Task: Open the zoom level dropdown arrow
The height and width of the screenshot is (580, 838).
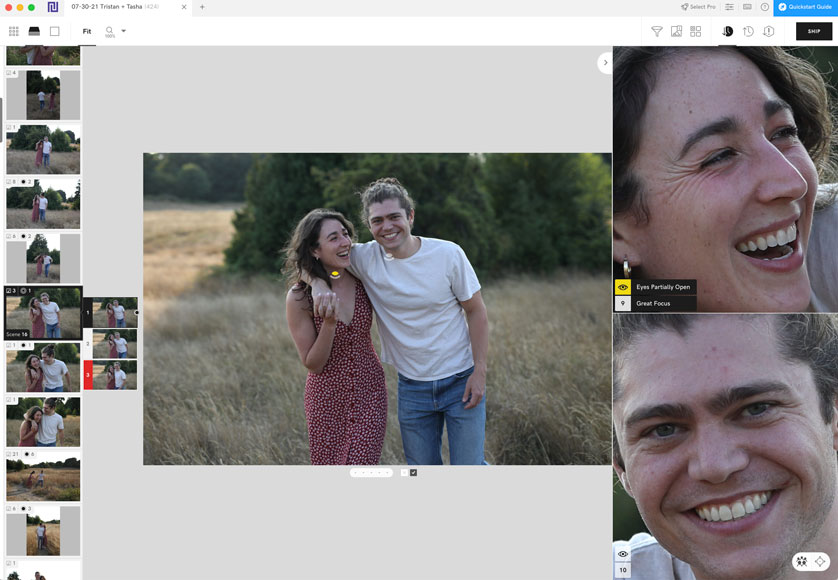Action: pos(123,31)
